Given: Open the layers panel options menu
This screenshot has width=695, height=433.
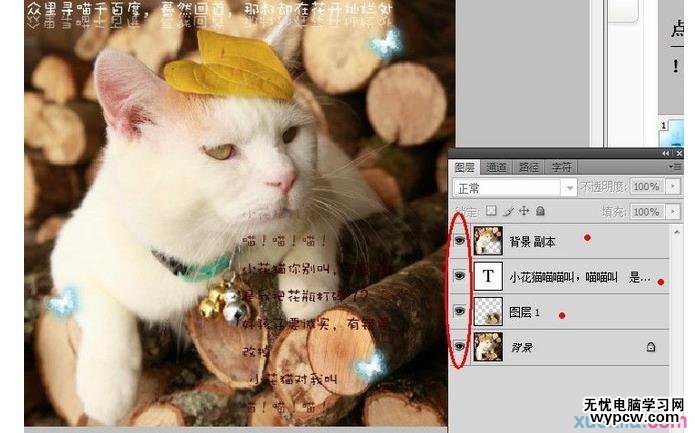Looking at the screenshot, I should (675, 167).
